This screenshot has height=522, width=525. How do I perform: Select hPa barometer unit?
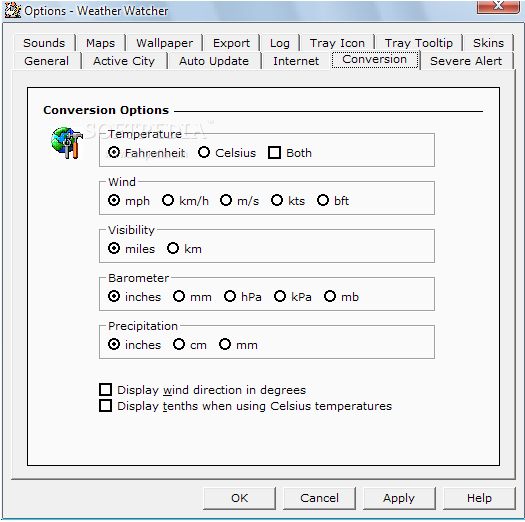pyautogui.click(x=243, y=296)
